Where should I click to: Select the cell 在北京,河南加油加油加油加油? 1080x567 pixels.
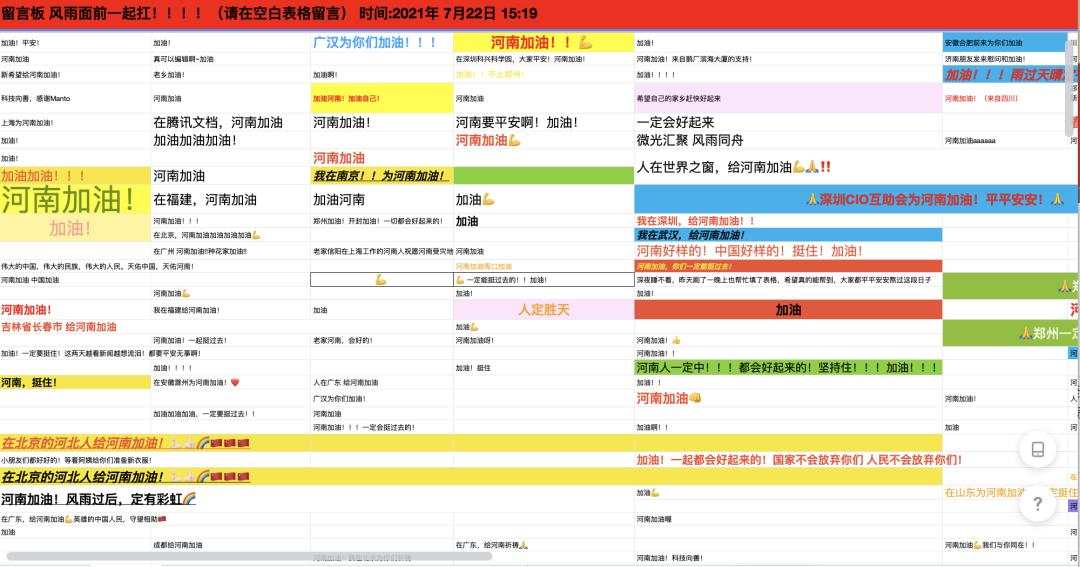pyautogui.click(x=231, y=235)
